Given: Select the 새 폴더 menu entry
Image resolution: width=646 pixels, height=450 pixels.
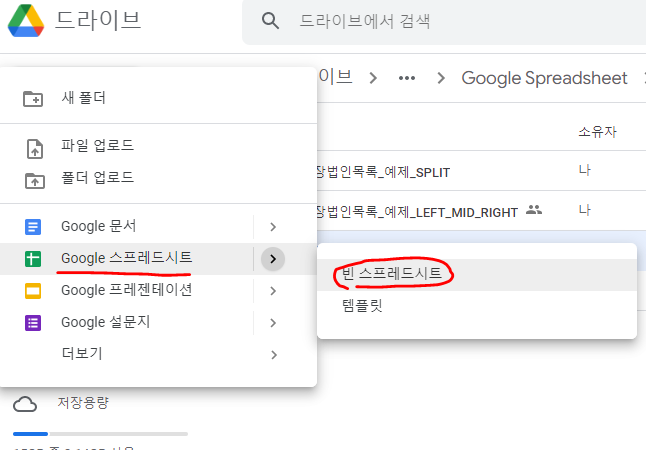Looking at the screenshot, I should point(158,98).
